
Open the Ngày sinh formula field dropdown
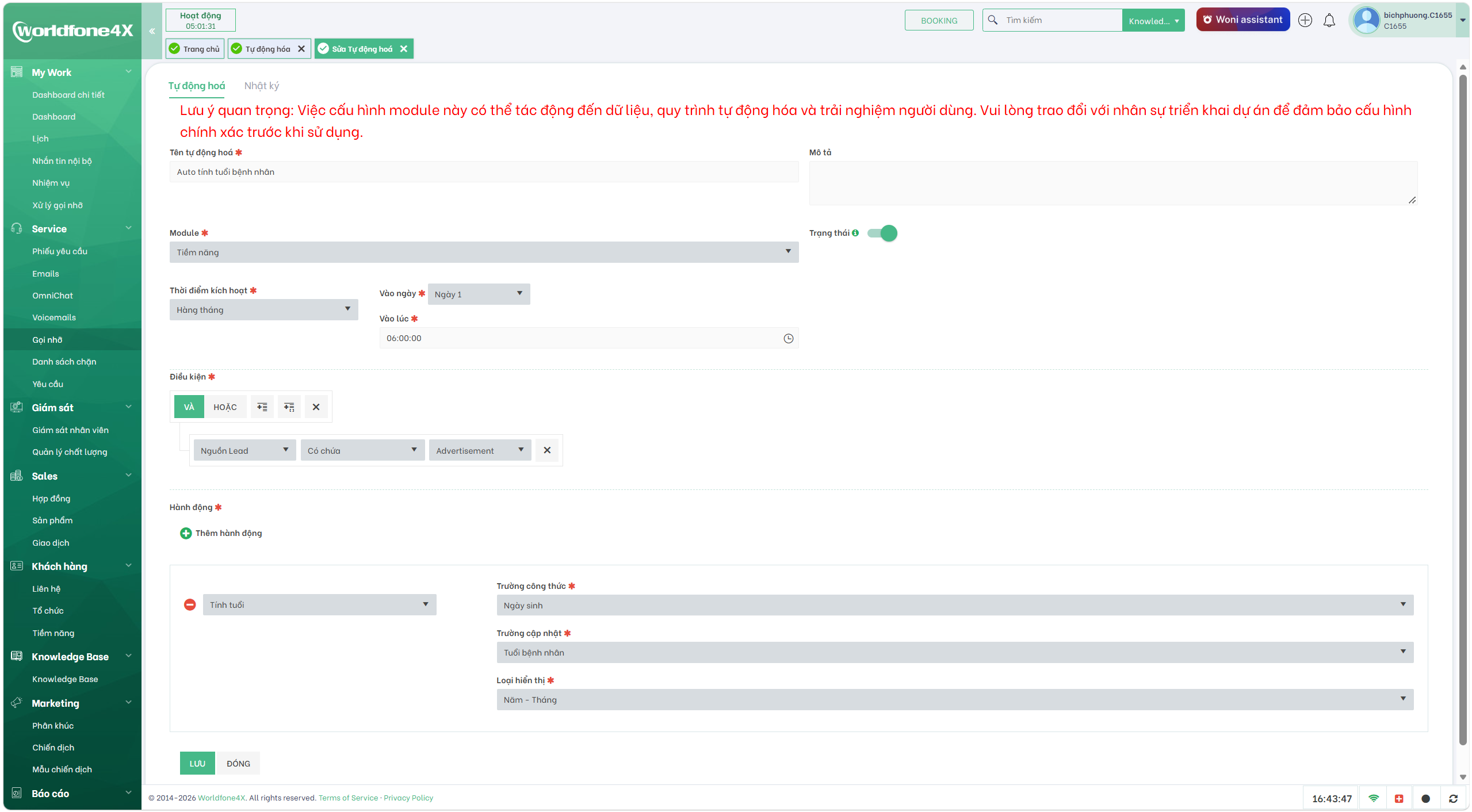955,605
